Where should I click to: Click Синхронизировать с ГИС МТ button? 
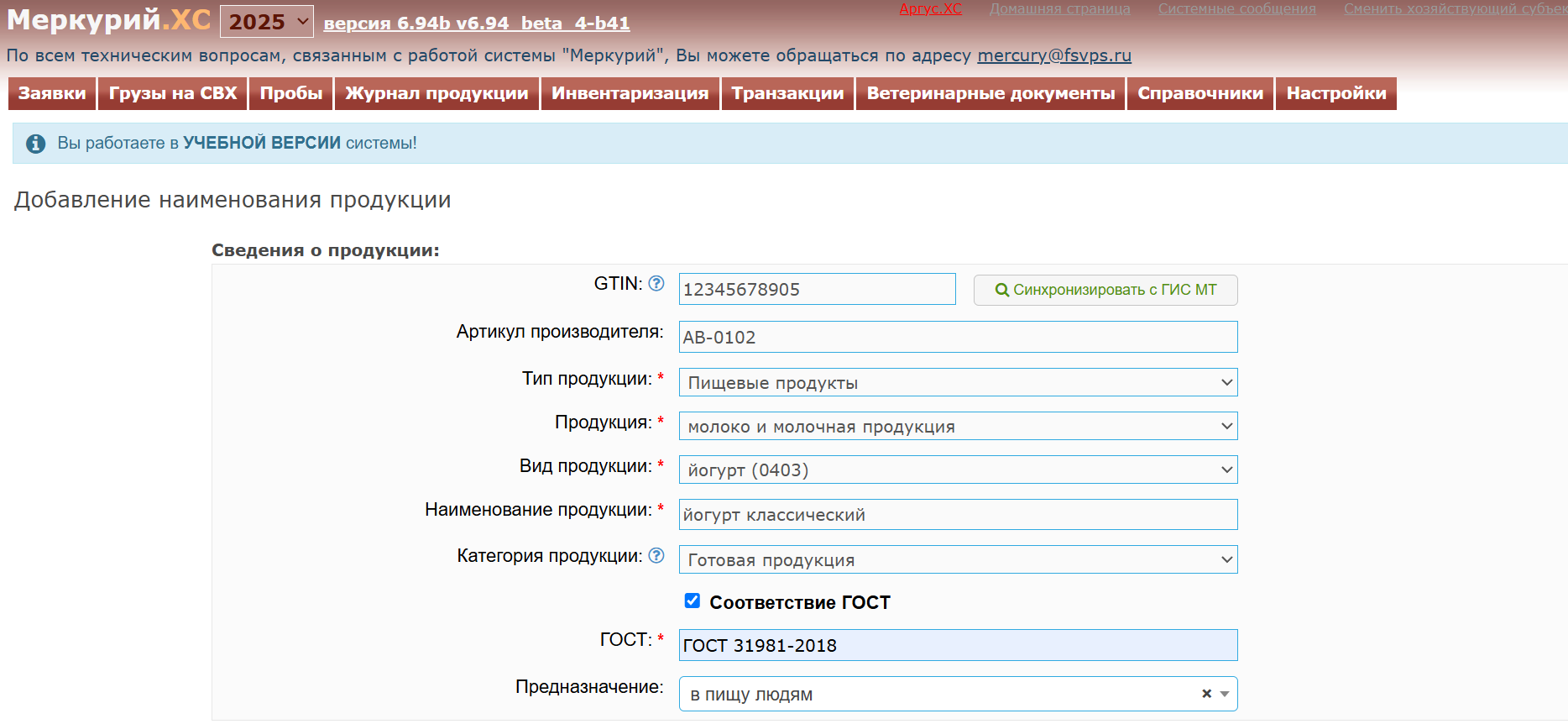point(1105,290)
